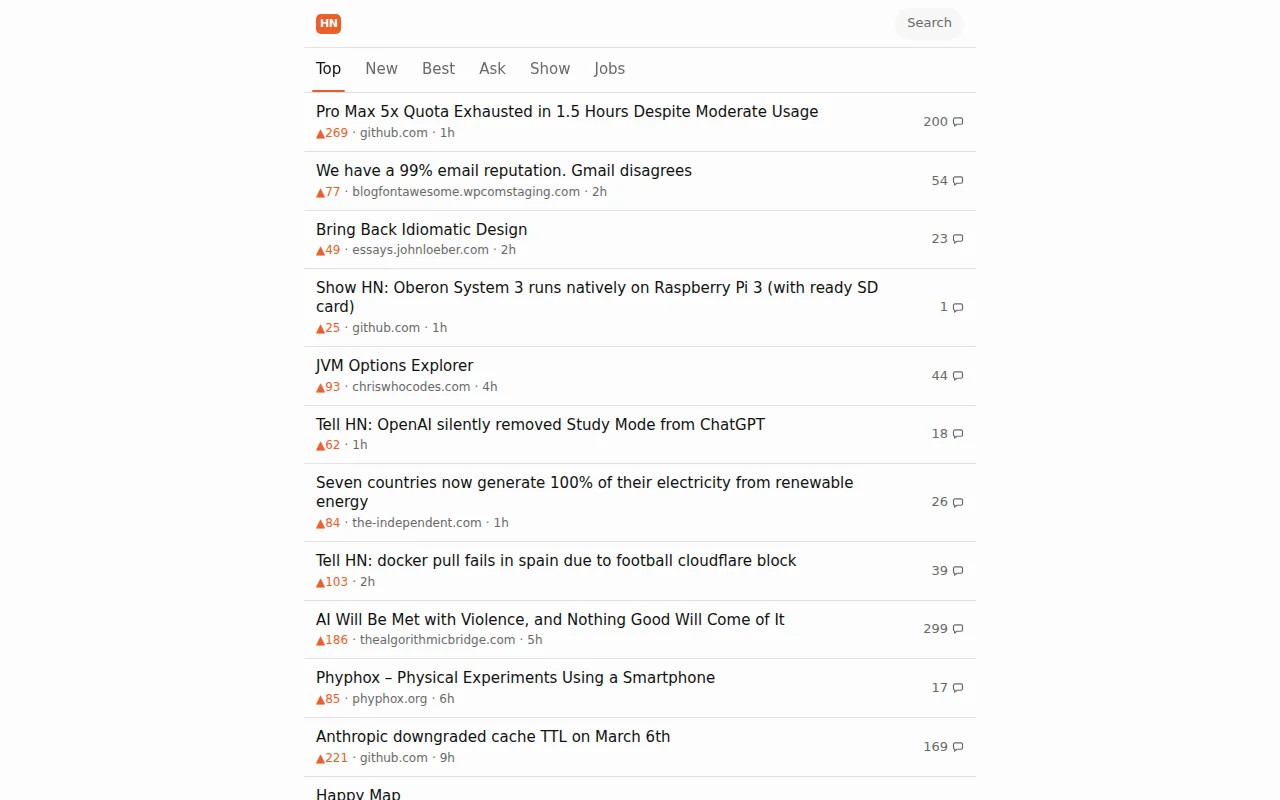
Task: View comments icon for OpenAI Study Mode story
Action: coord(958,434)
